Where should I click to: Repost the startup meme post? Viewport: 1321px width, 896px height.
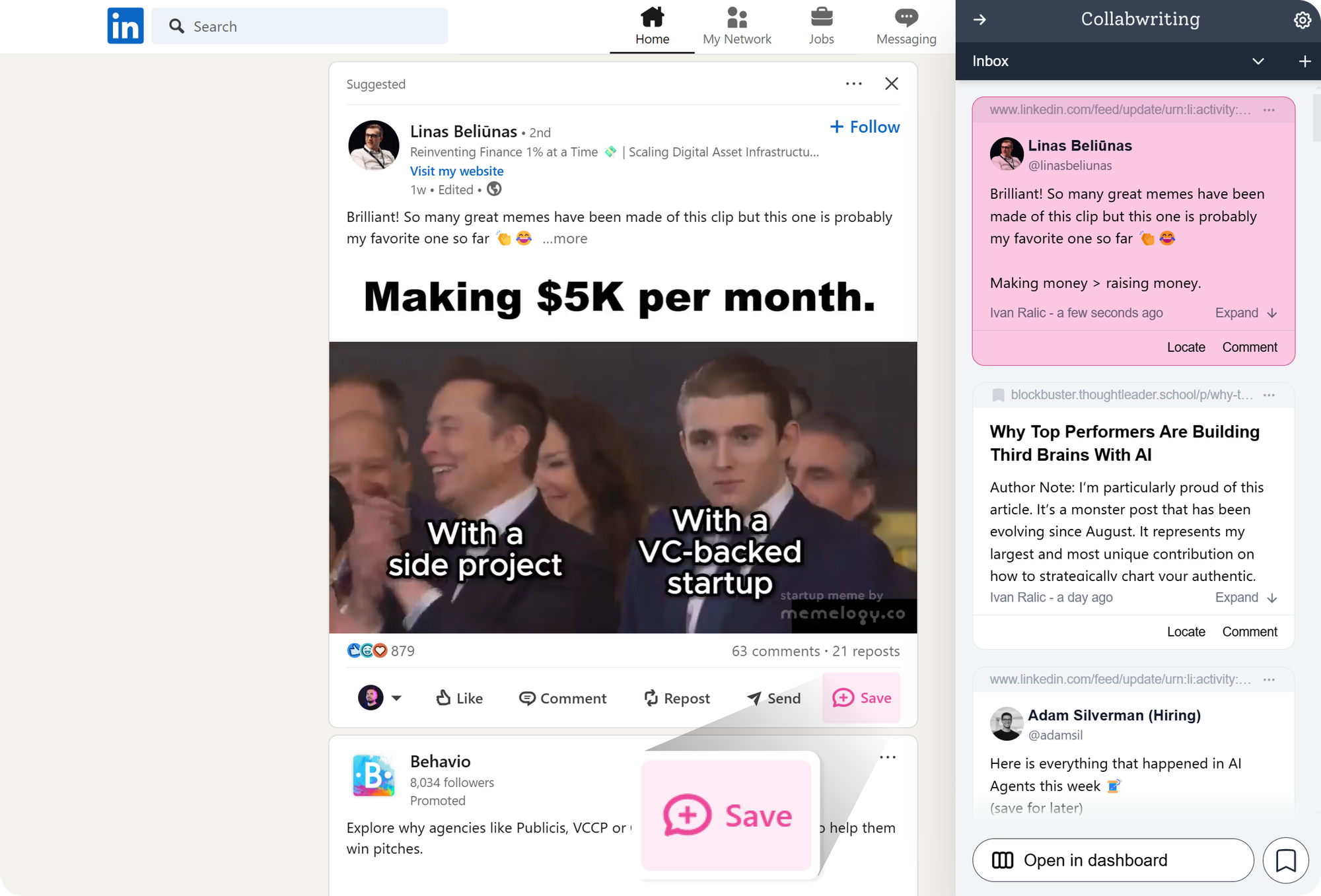676,698
